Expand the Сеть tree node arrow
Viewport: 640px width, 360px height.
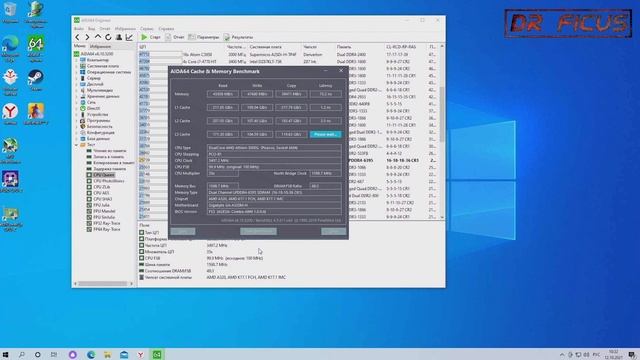[76, 102]
